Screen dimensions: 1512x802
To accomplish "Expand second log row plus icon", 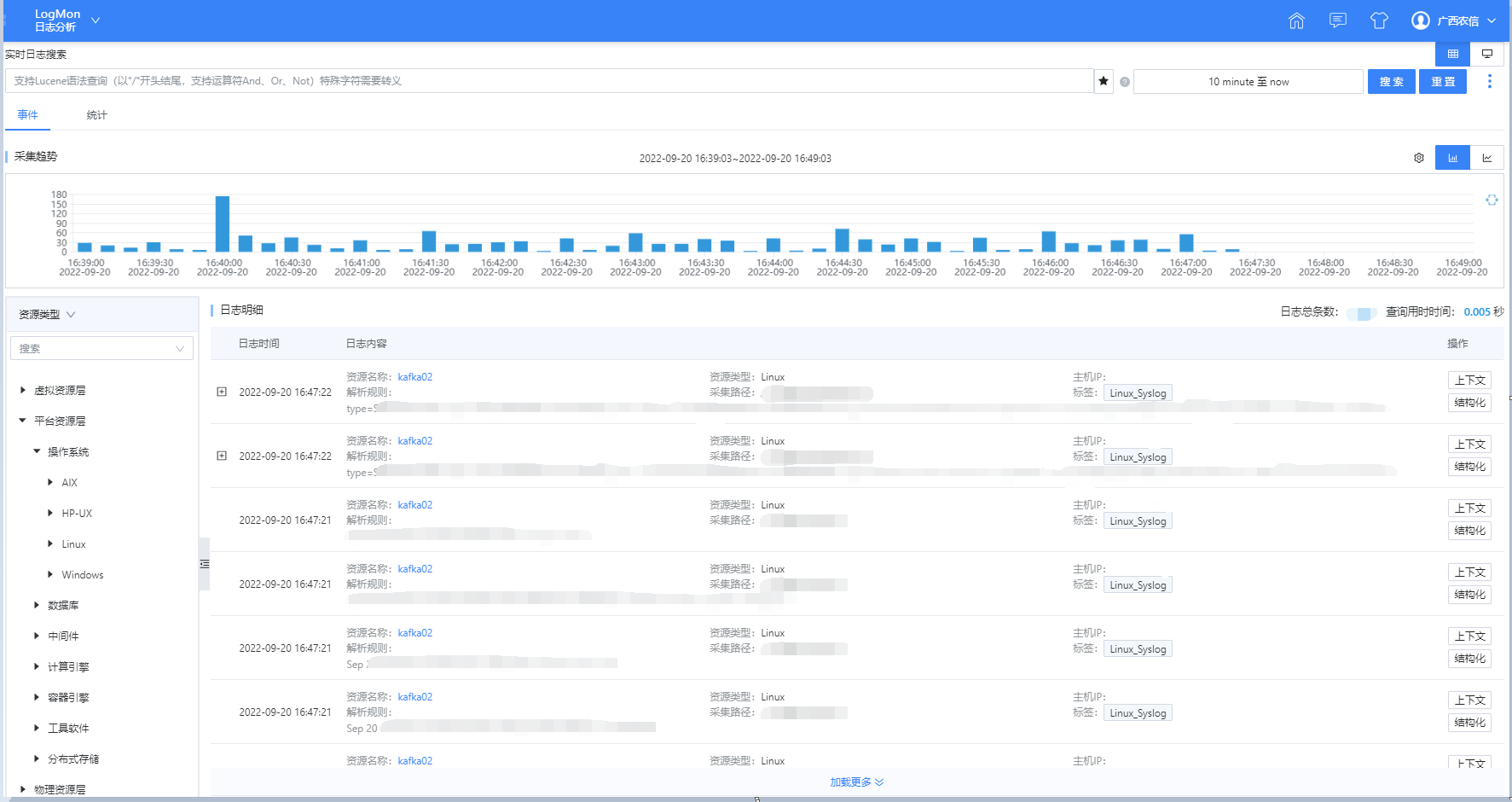I will (x=222, y=456).
